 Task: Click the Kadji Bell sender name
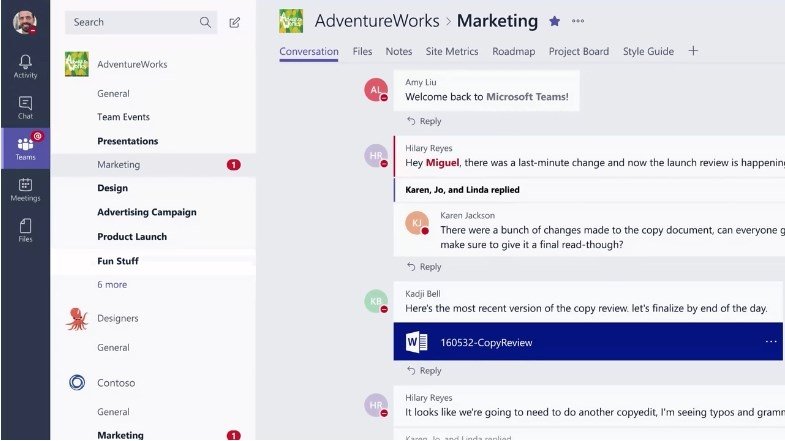423,294
